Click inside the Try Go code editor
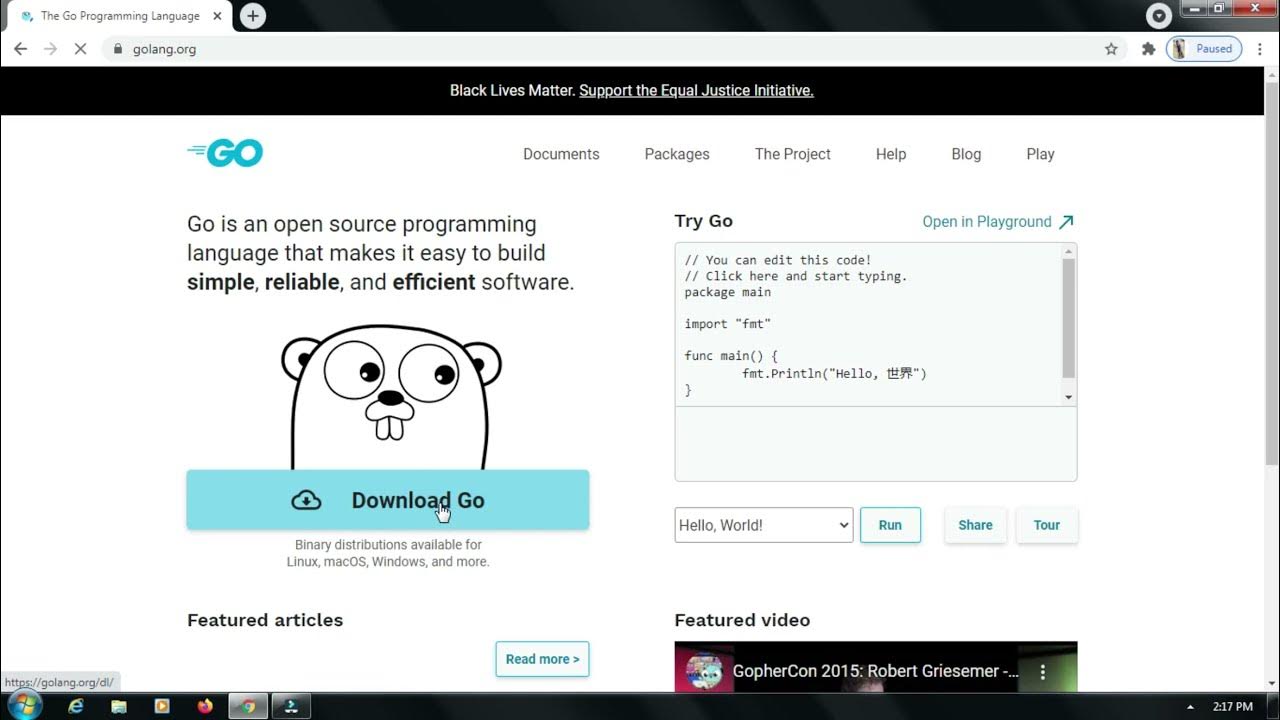Viewport: 1280px width, 720px height. coord(868,325)
